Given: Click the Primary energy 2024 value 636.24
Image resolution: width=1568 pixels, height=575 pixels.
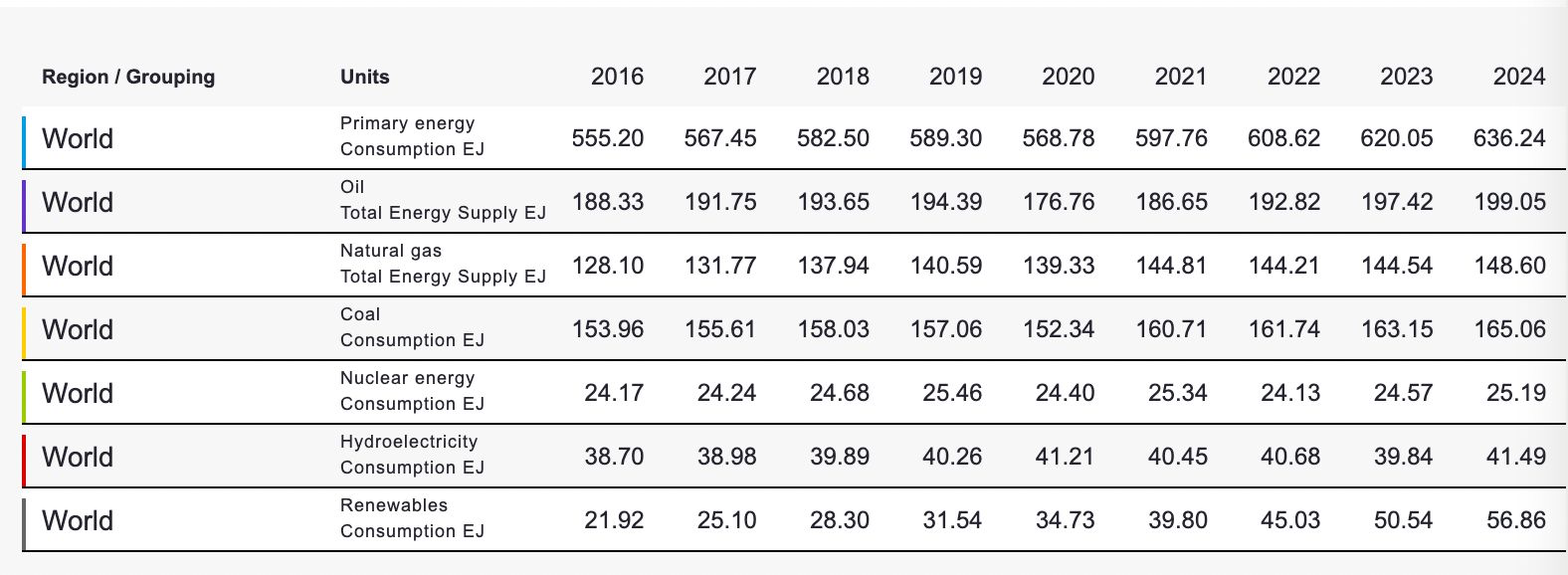Looking at the screenshot, I should pyautogui.click(x=1509, y=138).
